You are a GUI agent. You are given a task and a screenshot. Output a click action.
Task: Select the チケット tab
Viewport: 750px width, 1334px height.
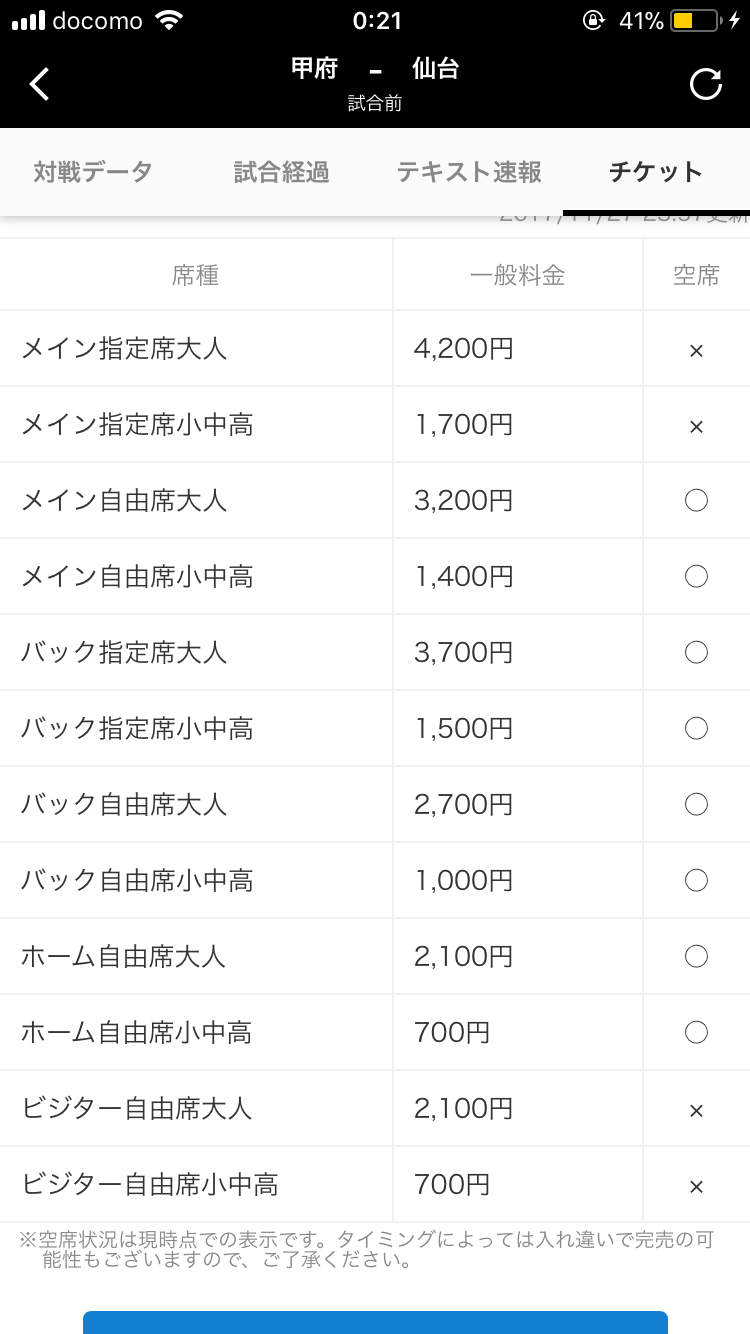pos(656,172)
